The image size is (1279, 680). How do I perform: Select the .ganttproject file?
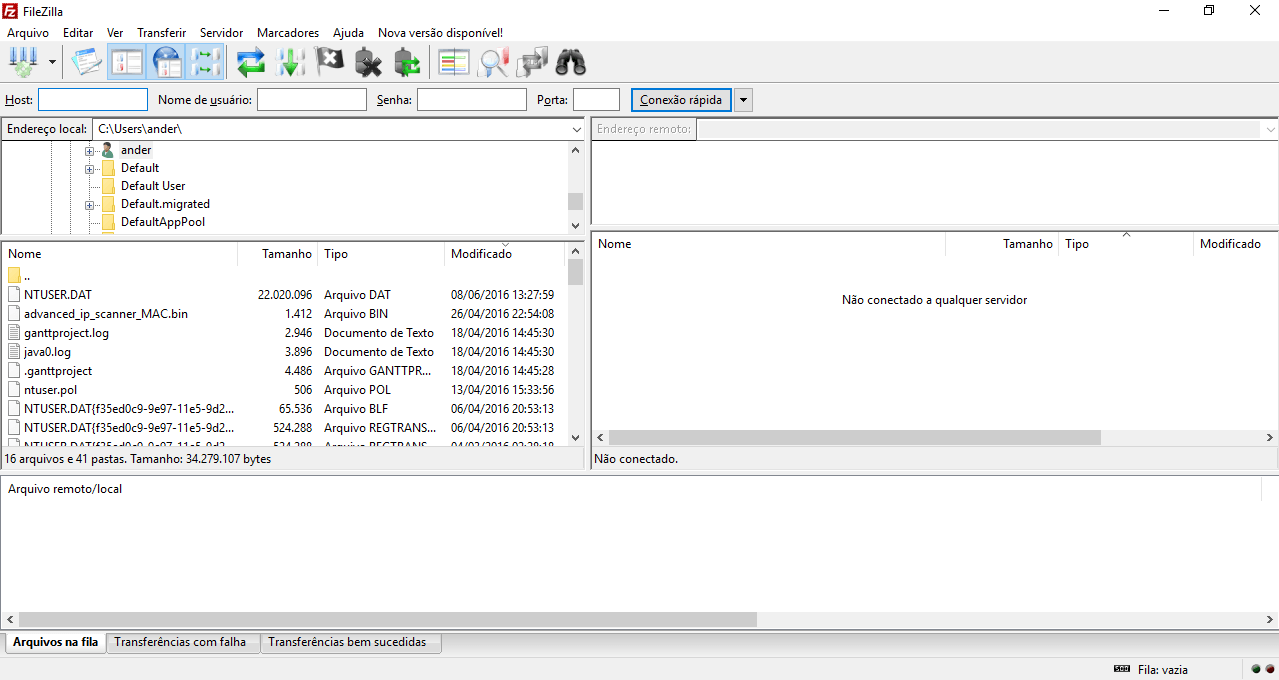tap(284, 371)
